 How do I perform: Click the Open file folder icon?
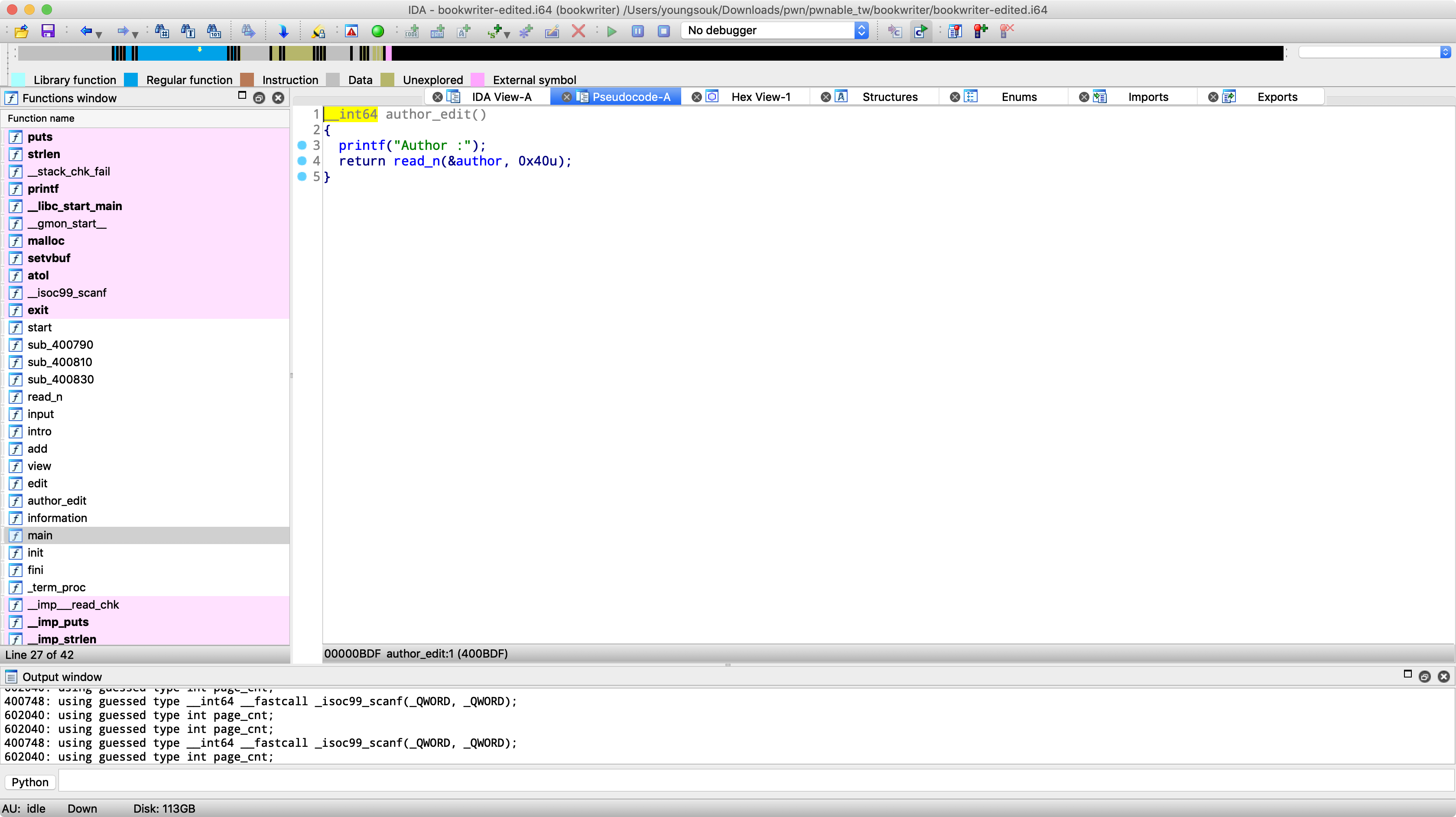coord(22,31)
